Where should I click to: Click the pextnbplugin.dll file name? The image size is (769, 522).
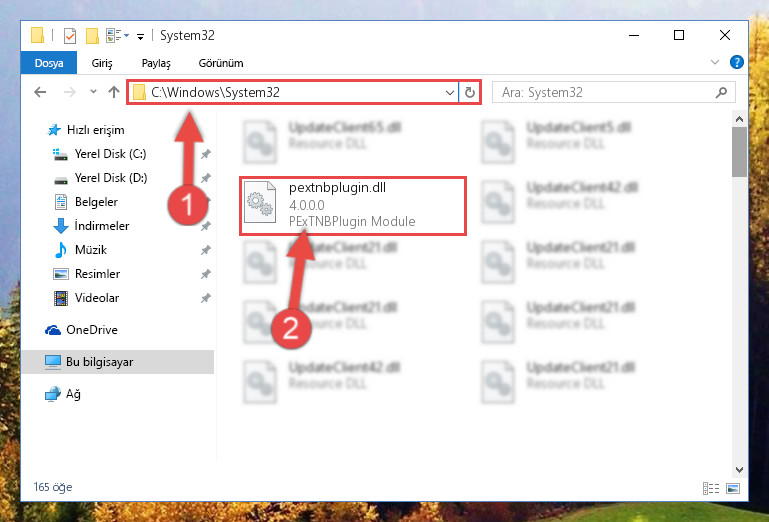click(337, 187)
